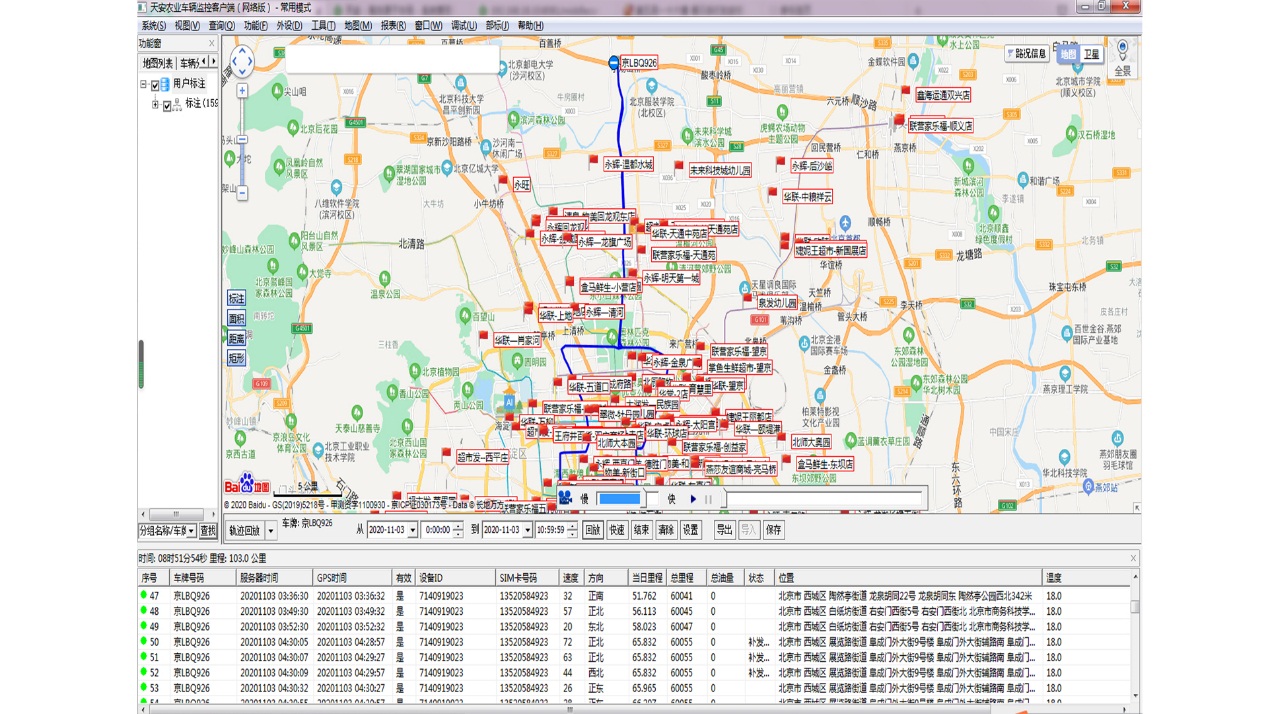The width and height of the screenshot is (1268, 714).
Task: Open the 轨迹回放 dropdown arrow
Action: click(x=271, y=531)
